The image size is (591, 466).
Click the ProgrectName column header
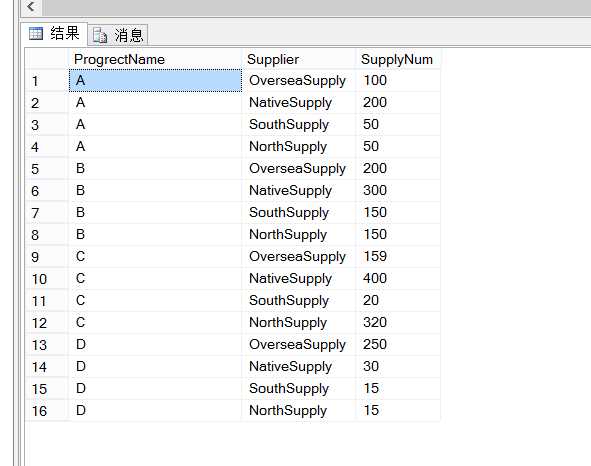coord(155,59)
